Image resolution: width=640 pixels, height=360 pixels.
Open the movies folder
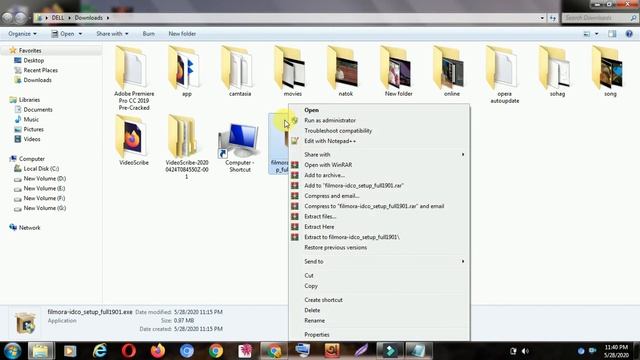(292, 72)
